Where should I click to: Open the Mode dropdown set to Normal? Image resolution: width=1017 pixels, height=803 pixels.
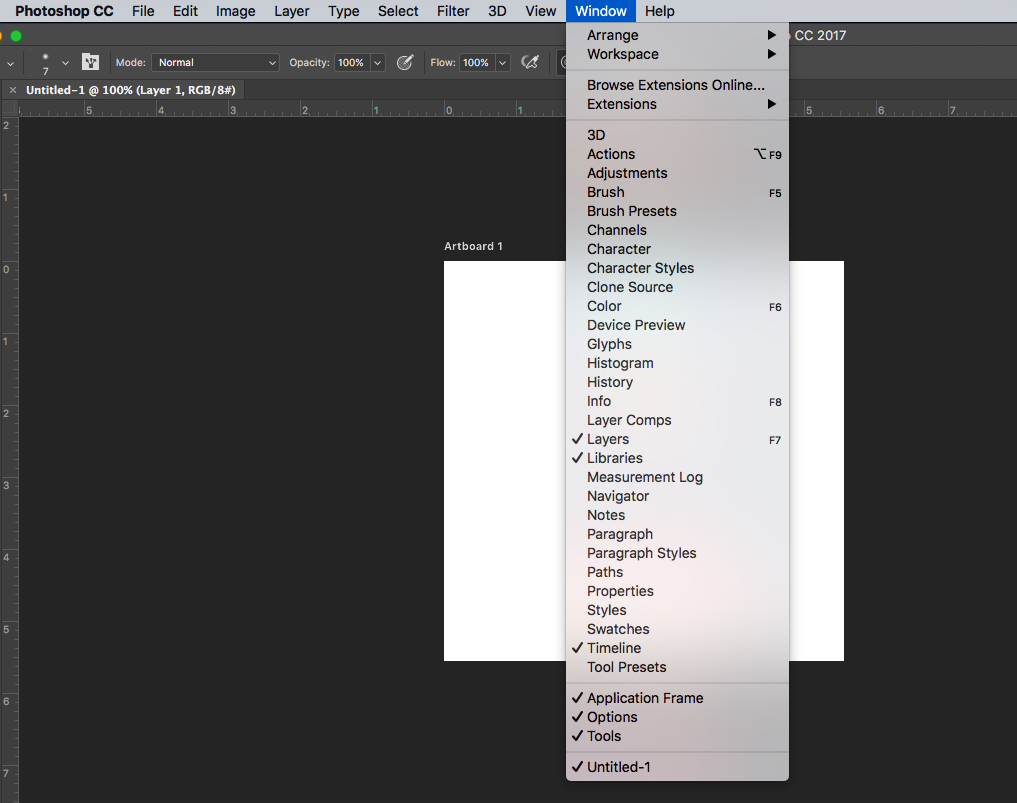(x=215, y=62)
